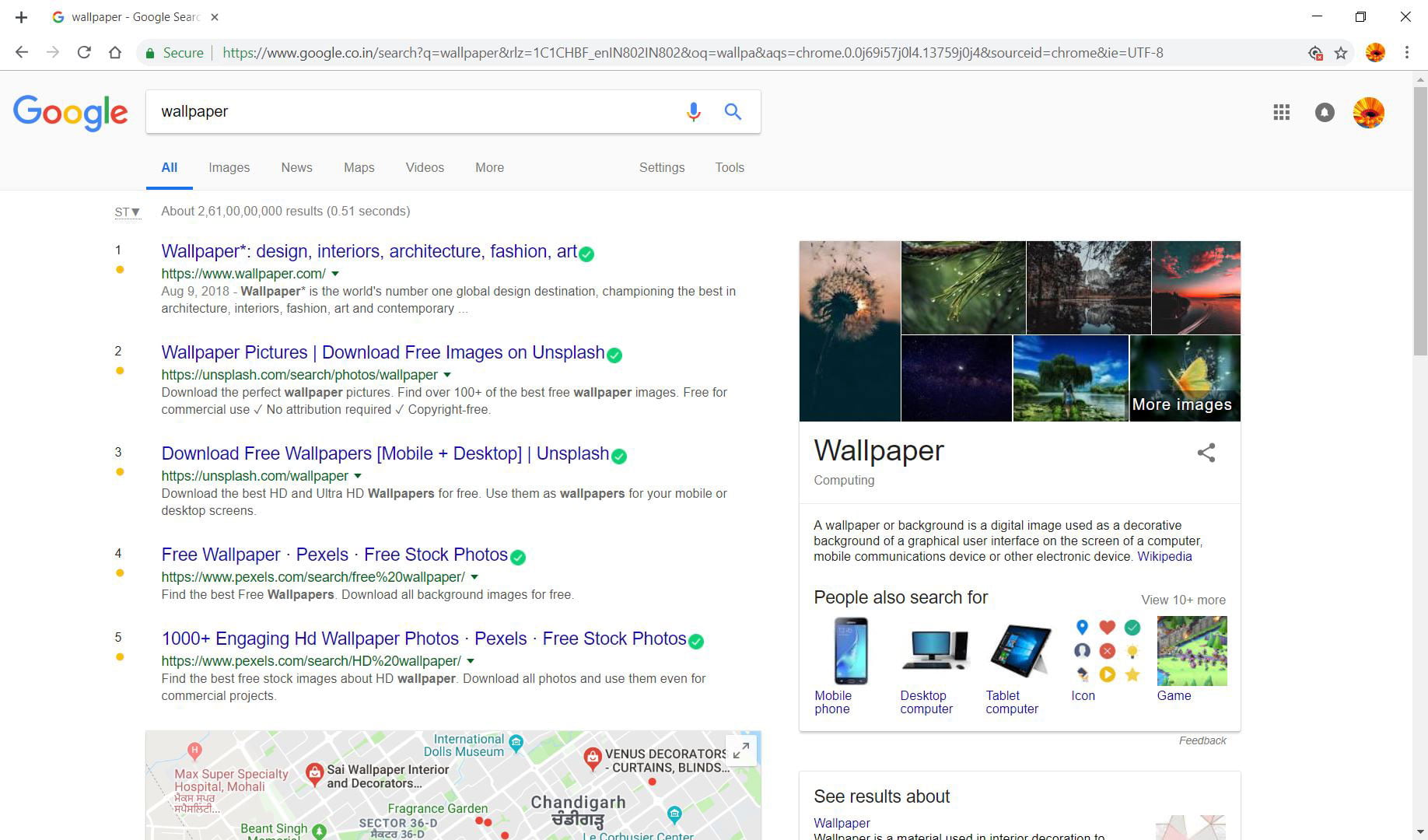Click the orange dot under result number 5

click(120, 657)
